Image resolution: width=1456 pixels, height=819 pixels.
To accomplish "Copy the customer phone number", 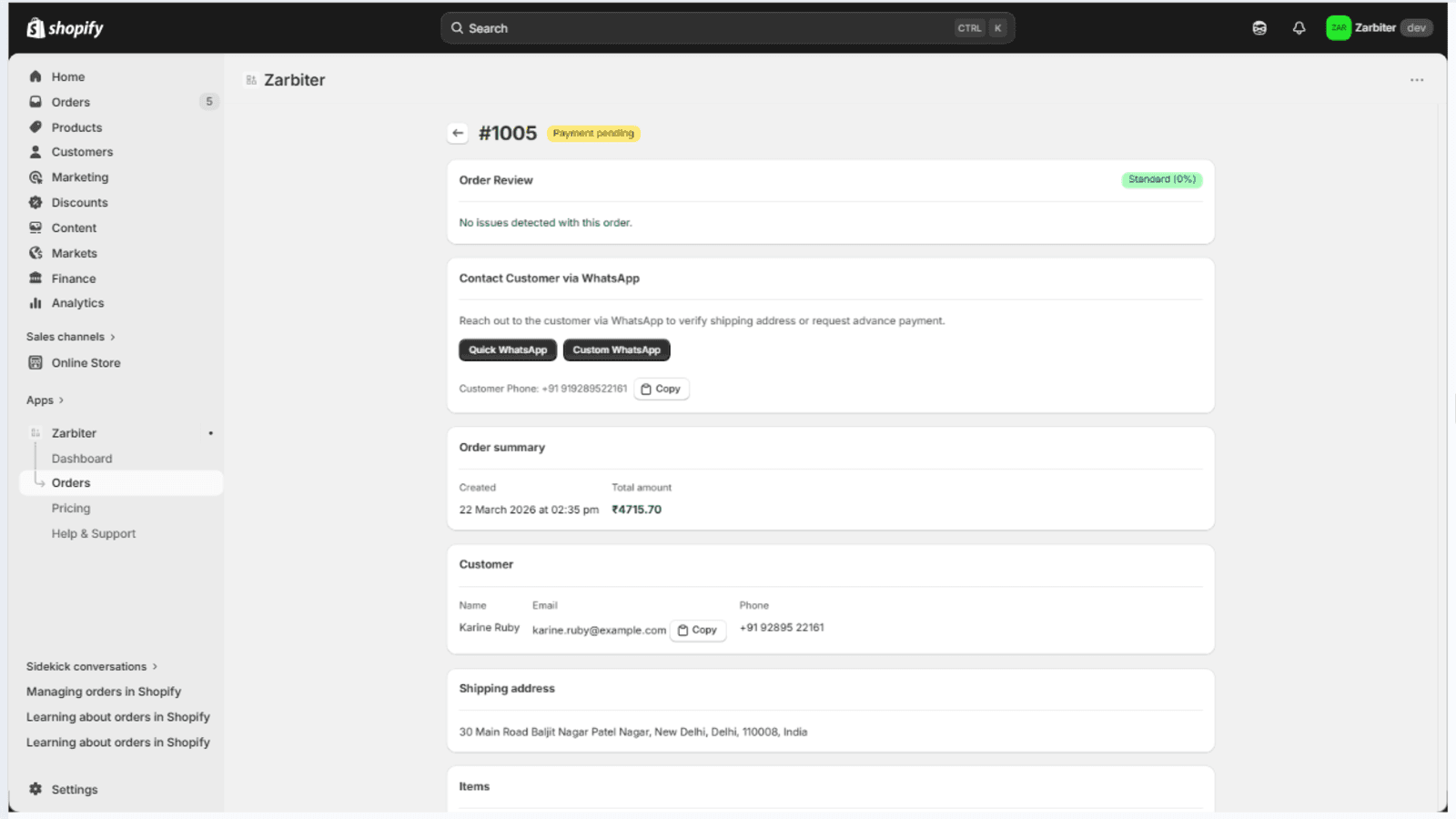I will [x=662, y=389].
